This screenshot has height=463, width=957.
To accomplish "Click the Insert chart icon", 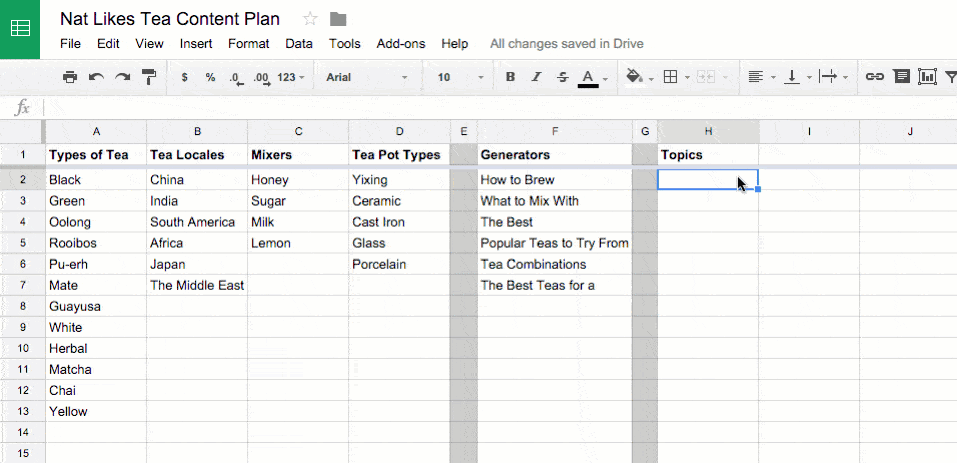I will coord(926,77).
